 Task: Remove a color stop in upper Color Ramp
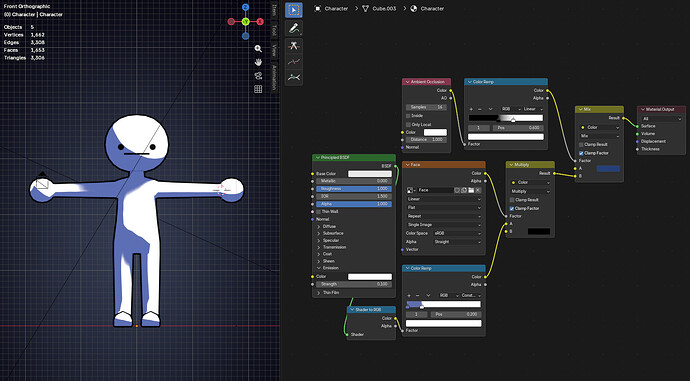point(480,109)
